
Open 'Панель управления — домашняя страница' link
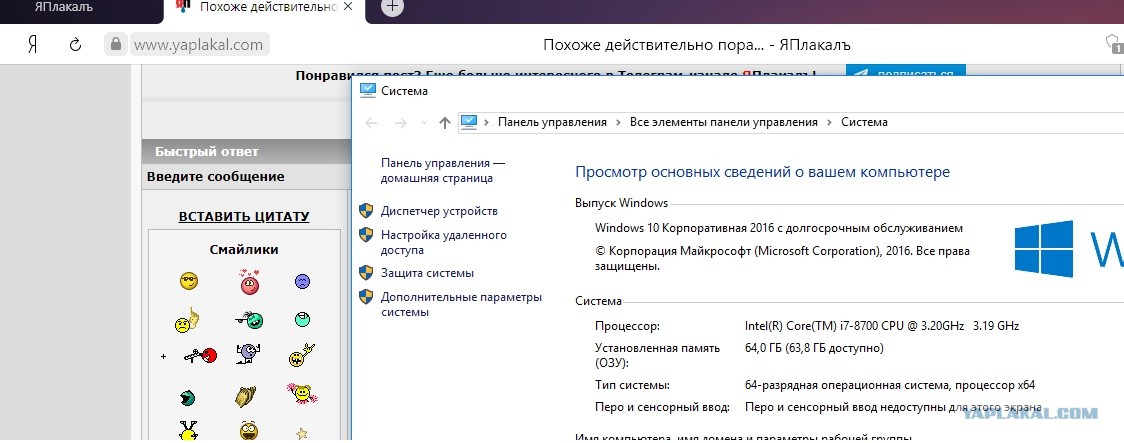coord(443,171)
